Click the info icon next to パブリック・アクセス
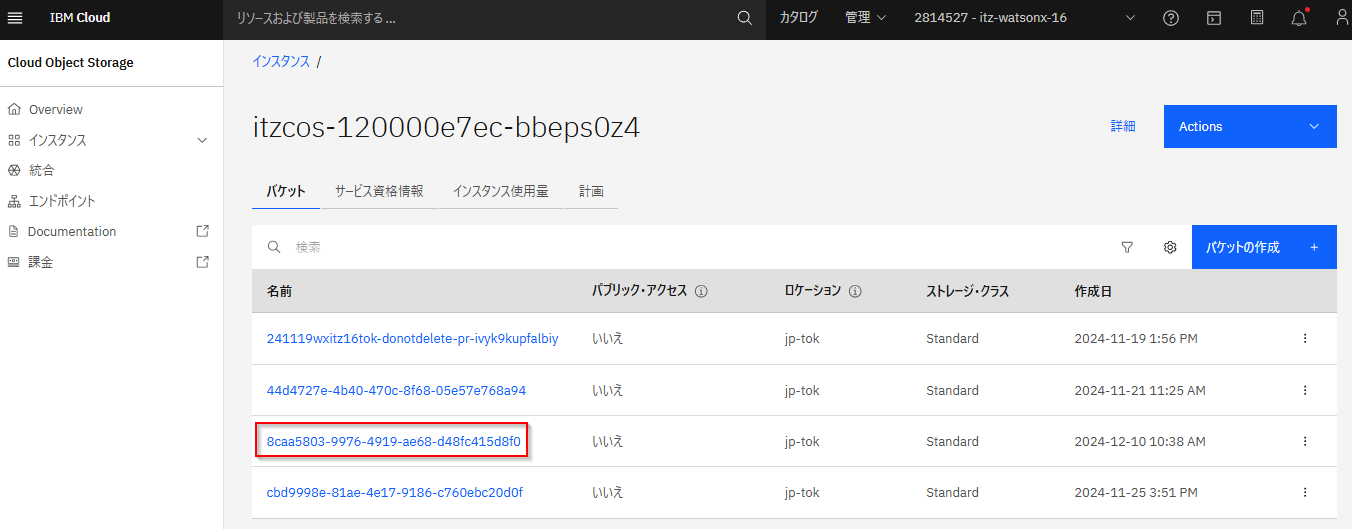The image size is (1352, 529). pos(701,292)
